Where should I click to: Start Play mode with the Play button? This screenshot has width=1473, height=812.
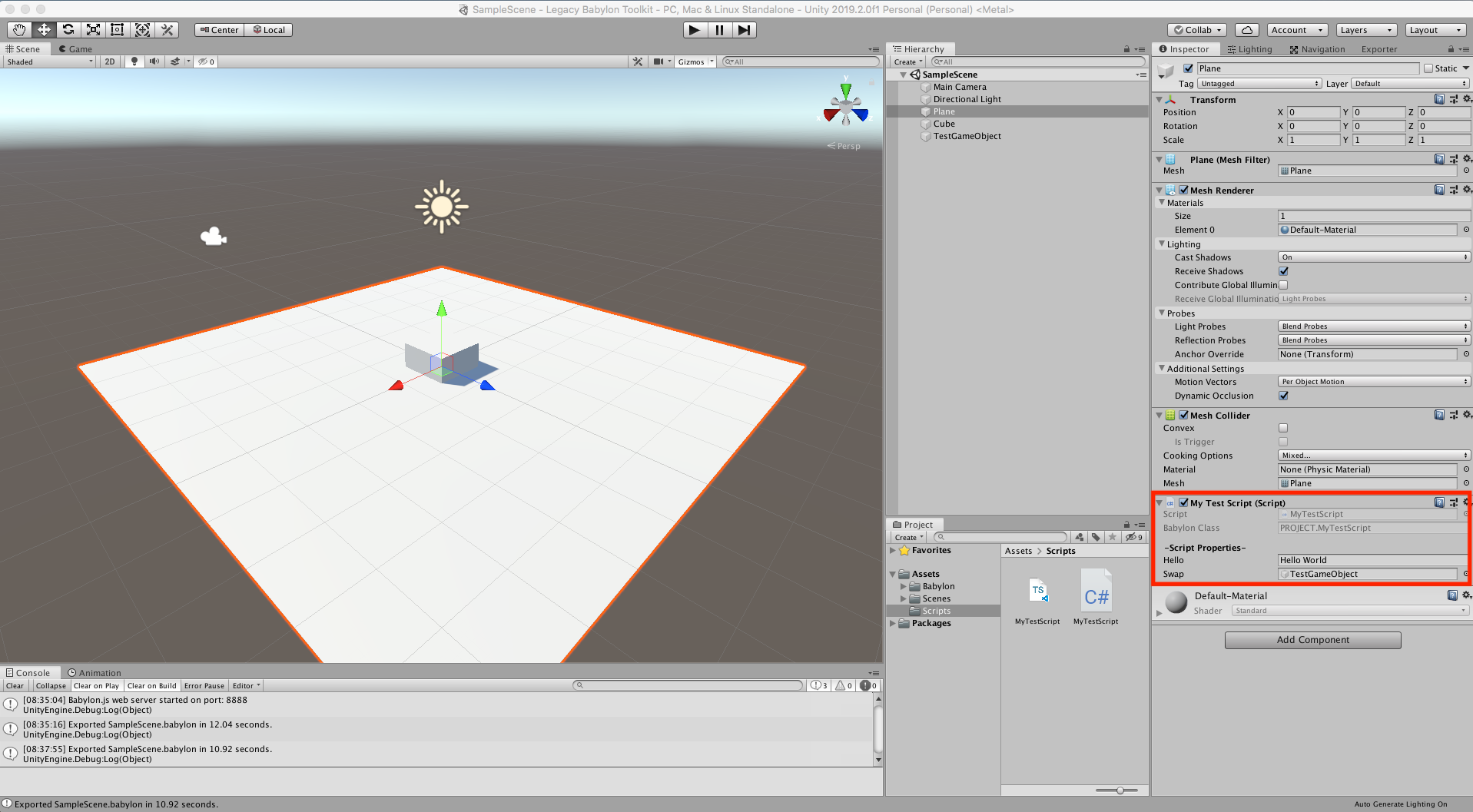click(x=695, y=30)
